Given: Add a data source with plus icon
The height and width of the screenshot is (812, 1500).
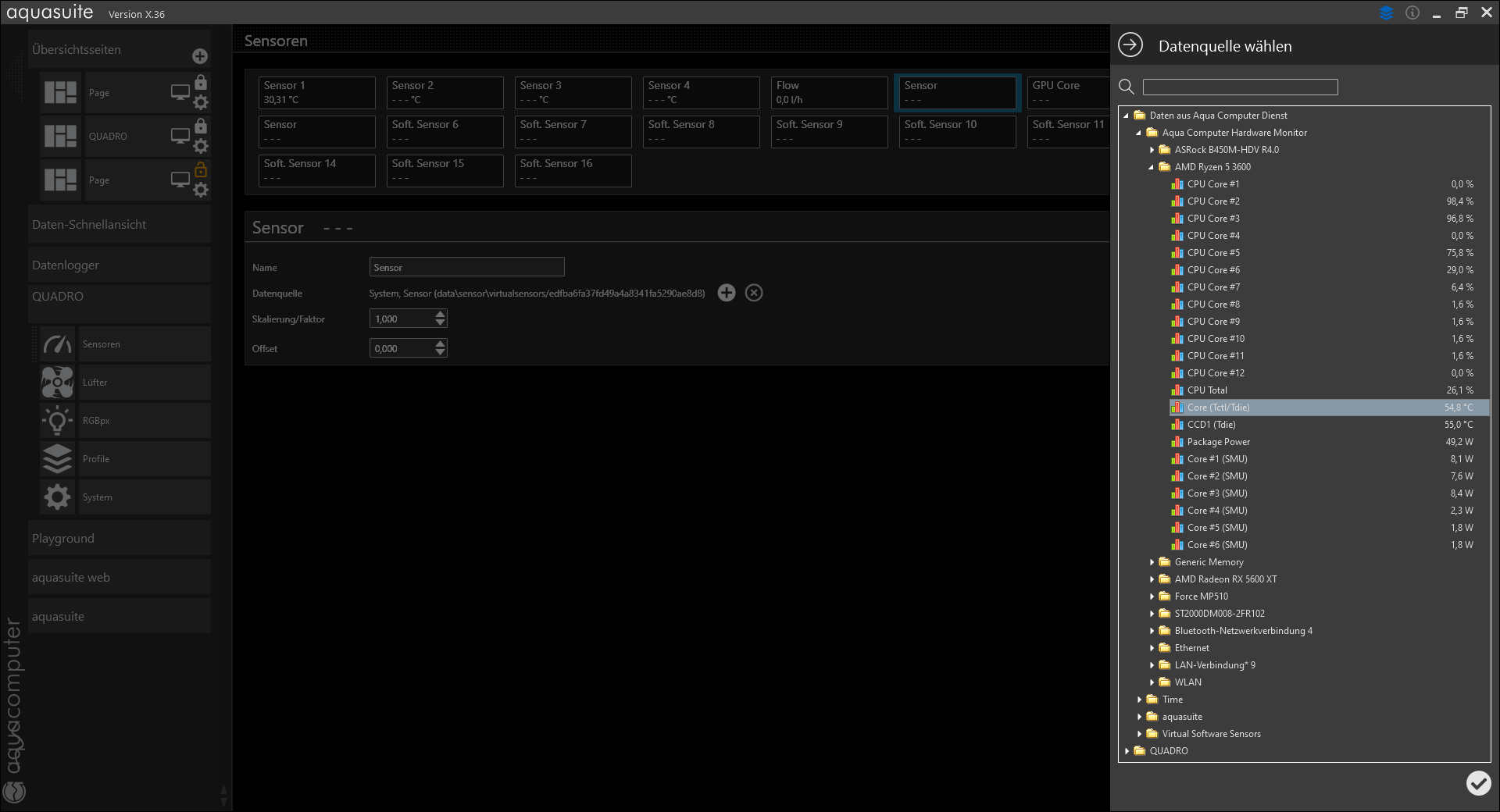Looking at the screenshot, I should 727,293.
